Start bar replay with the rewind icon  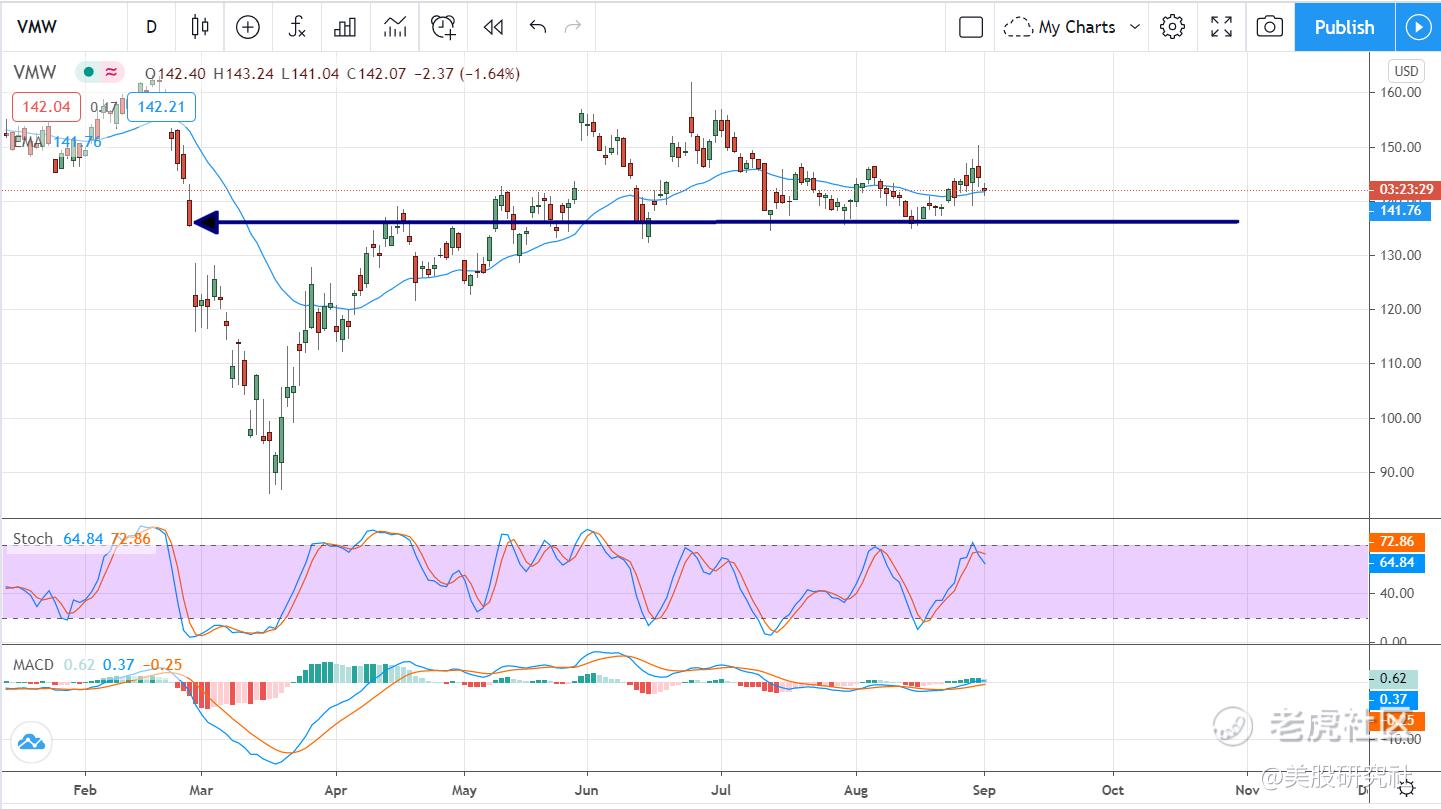click(493, 27)
